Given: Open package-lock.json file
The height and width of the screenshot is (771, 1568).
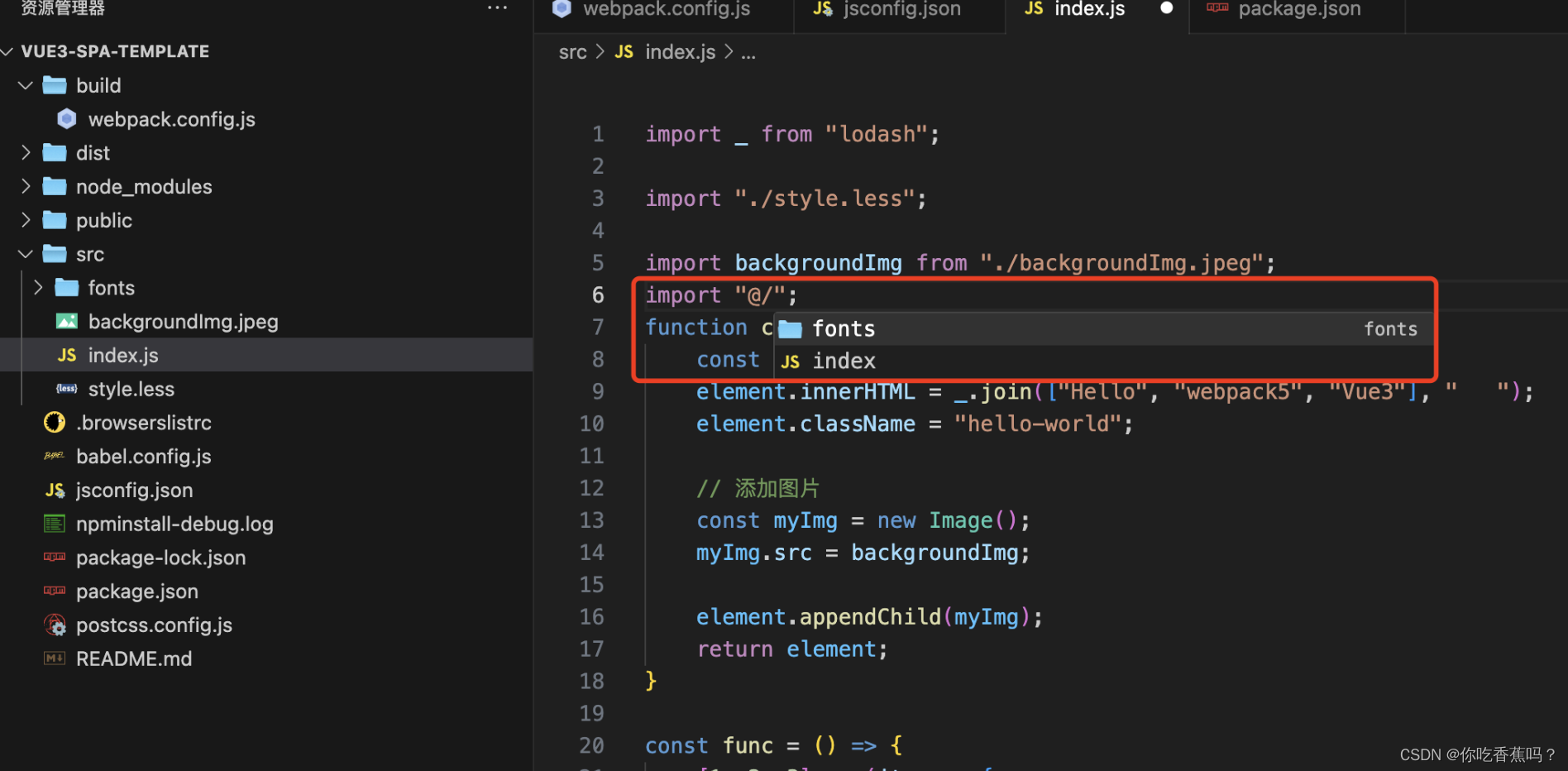Looking at the screenshot, I should tap(161, 558).
